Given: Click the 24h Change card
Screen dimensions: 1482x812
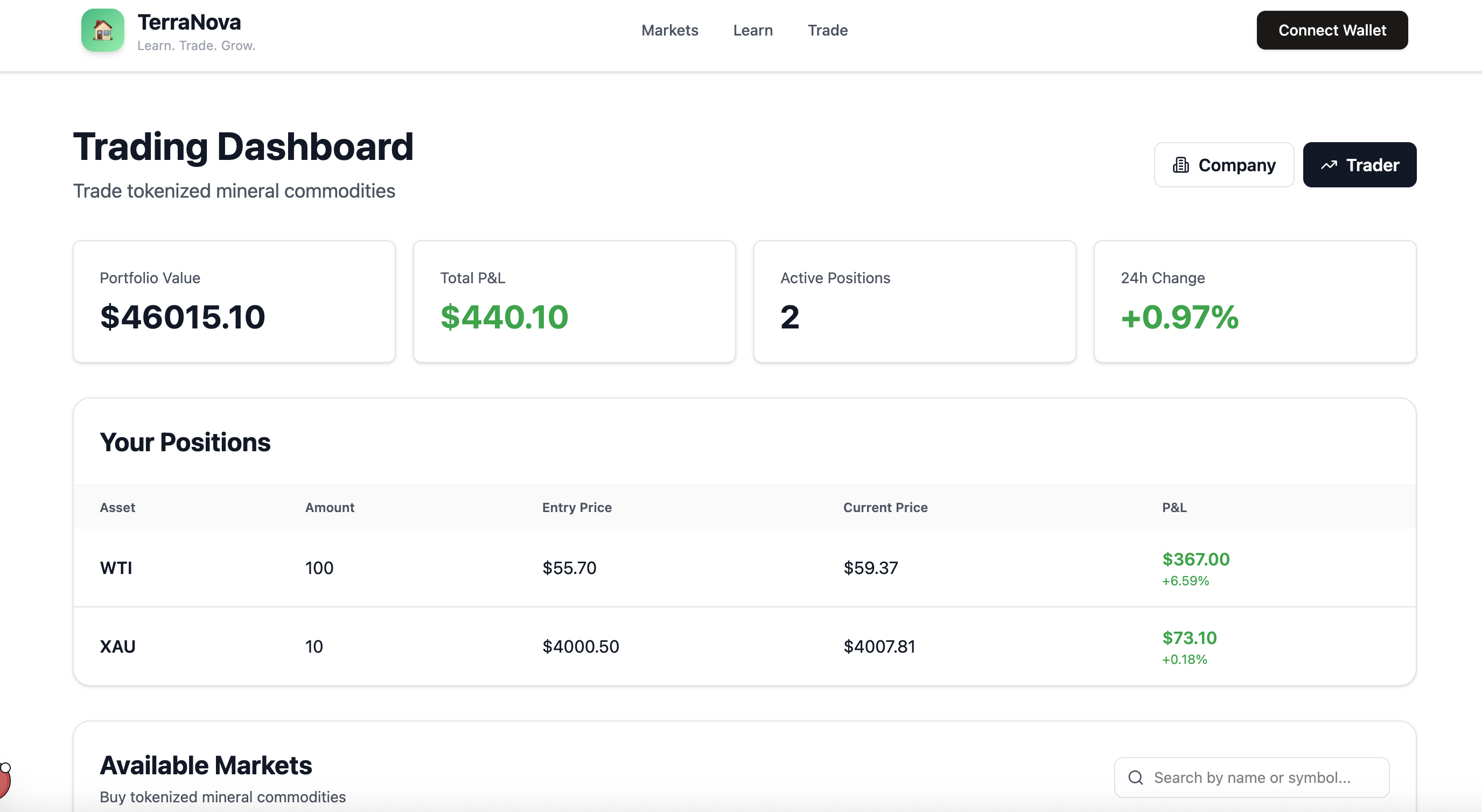Looking at the screenshot, I should [1254, 302].
